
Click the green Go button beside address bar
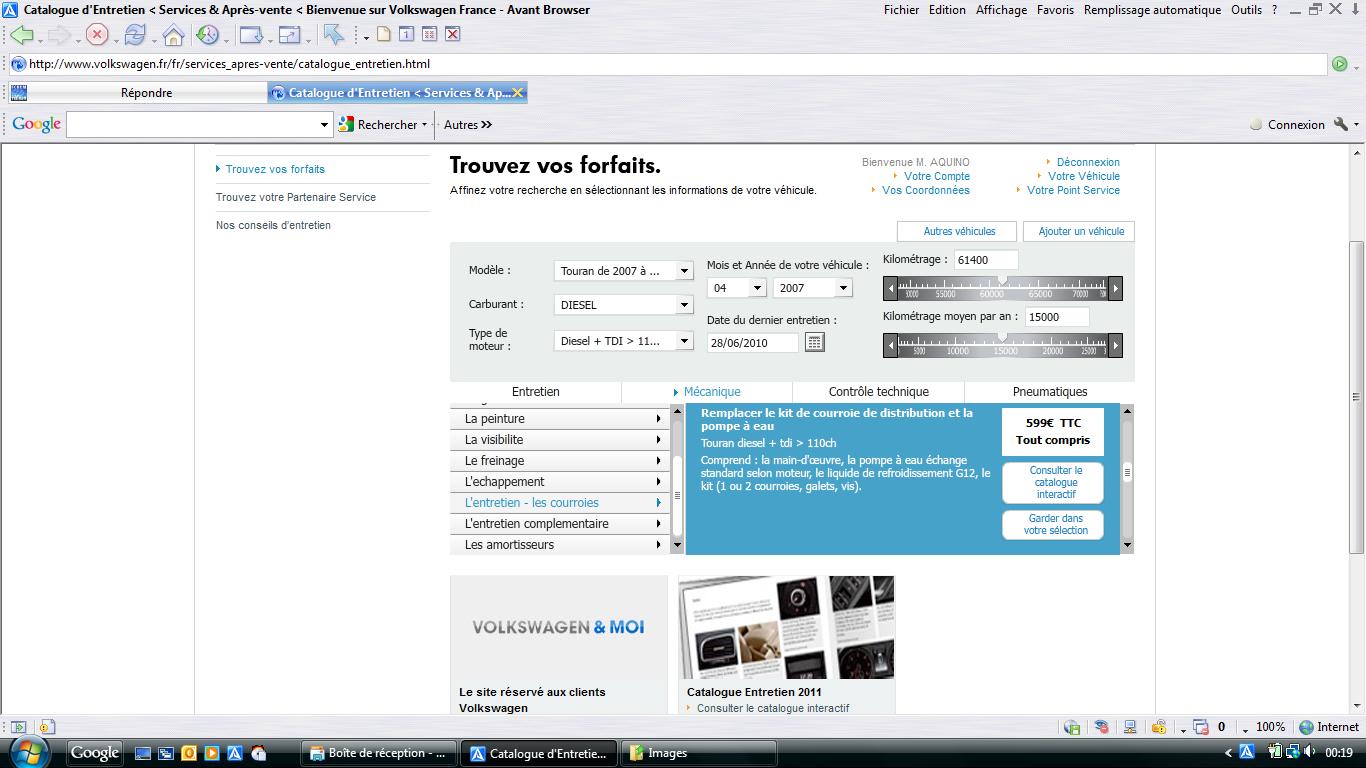1339,64
